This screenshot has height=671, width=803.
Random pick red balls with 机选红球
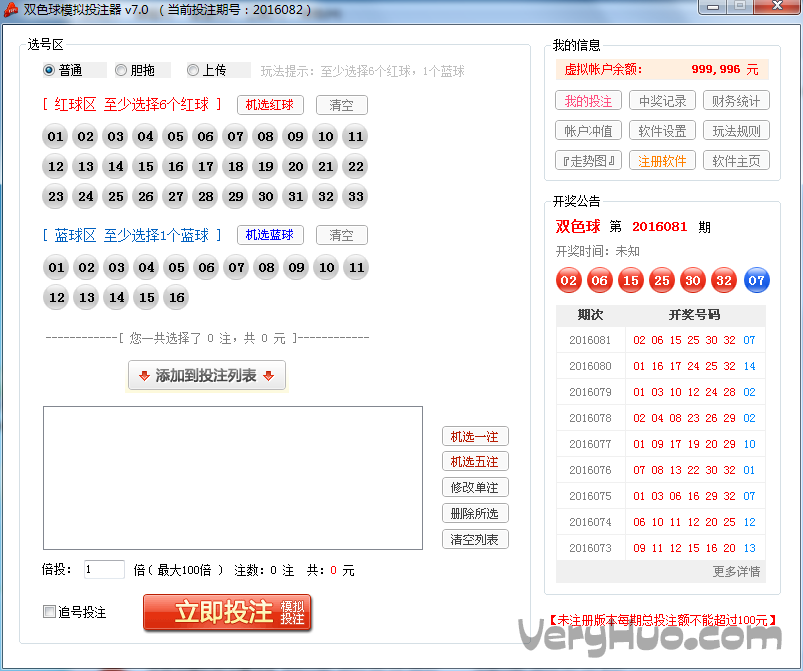tap(270, 105)
